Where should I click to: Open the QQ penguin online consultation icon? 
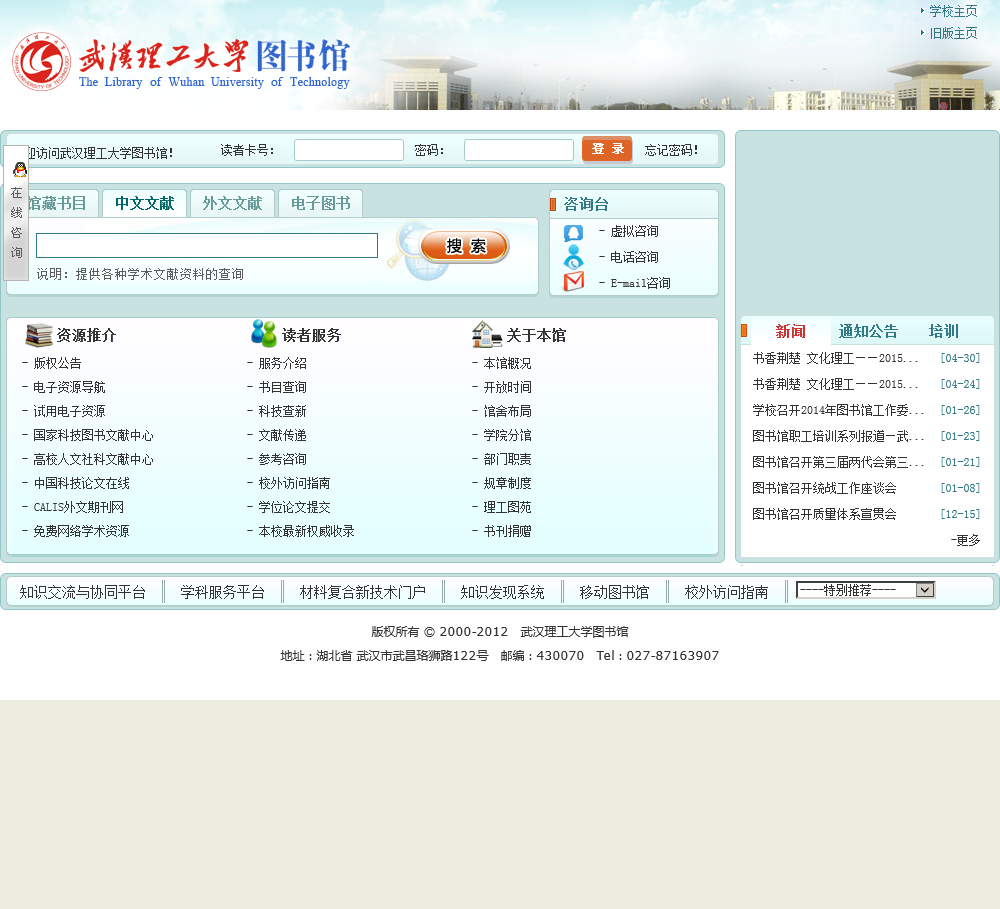[x=20, y=170]
